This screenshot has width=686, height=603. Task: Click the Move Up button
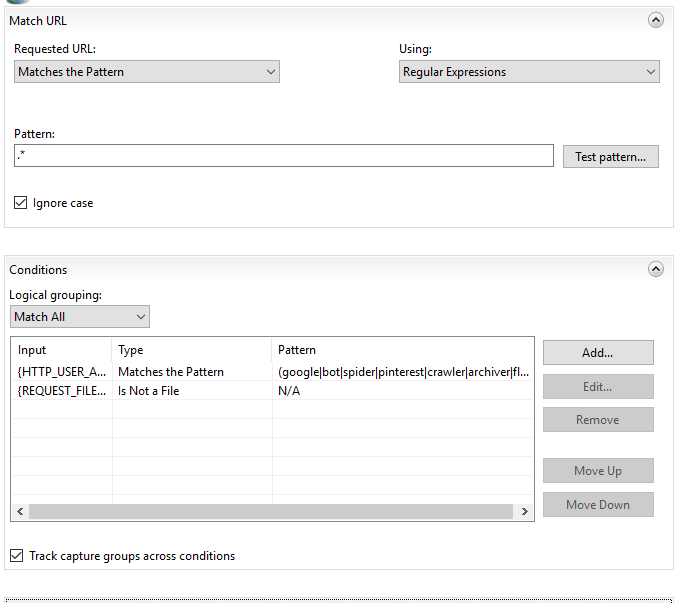597,471
